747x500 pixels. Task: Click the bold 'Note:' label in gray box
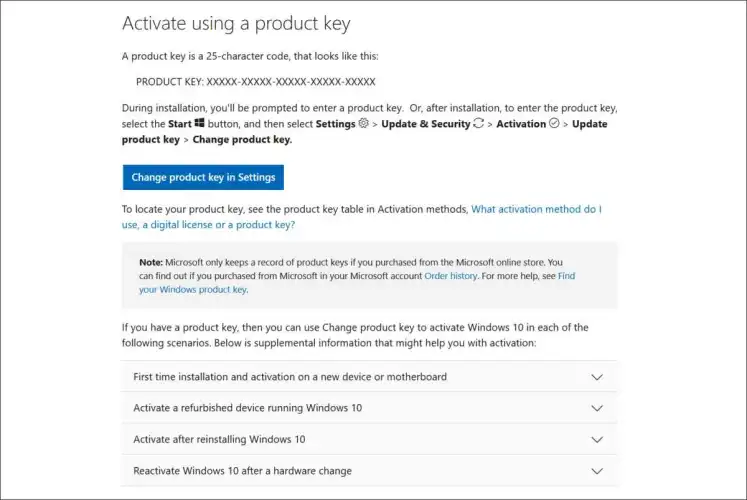point(151,262)
